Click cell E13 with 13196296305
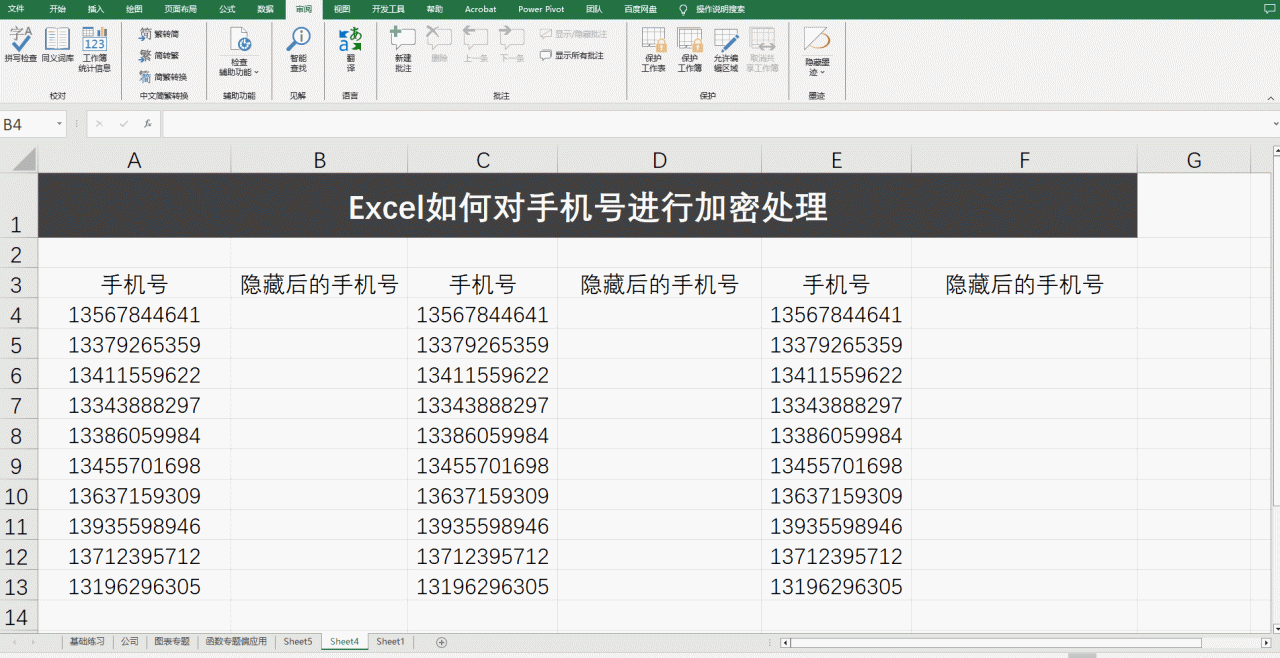Image resolution: width=1280 pixels, height=658 pixels. (x=836, y=587)
